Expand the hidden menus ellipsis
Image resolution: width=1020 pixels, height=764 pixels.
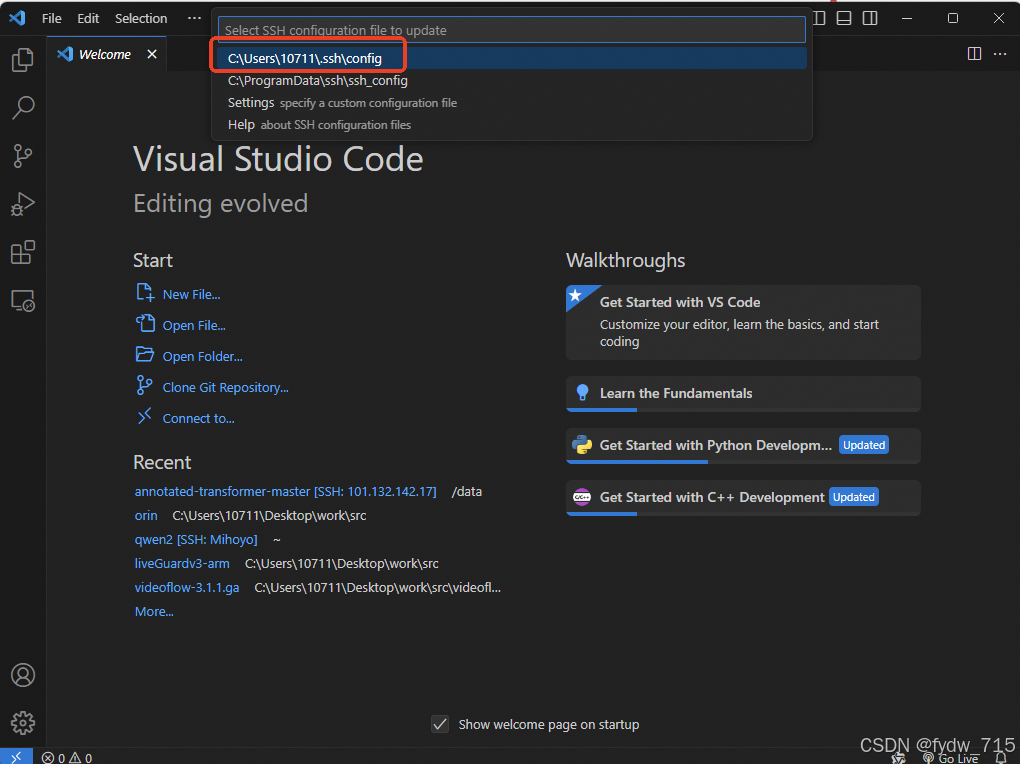[194, 18]
